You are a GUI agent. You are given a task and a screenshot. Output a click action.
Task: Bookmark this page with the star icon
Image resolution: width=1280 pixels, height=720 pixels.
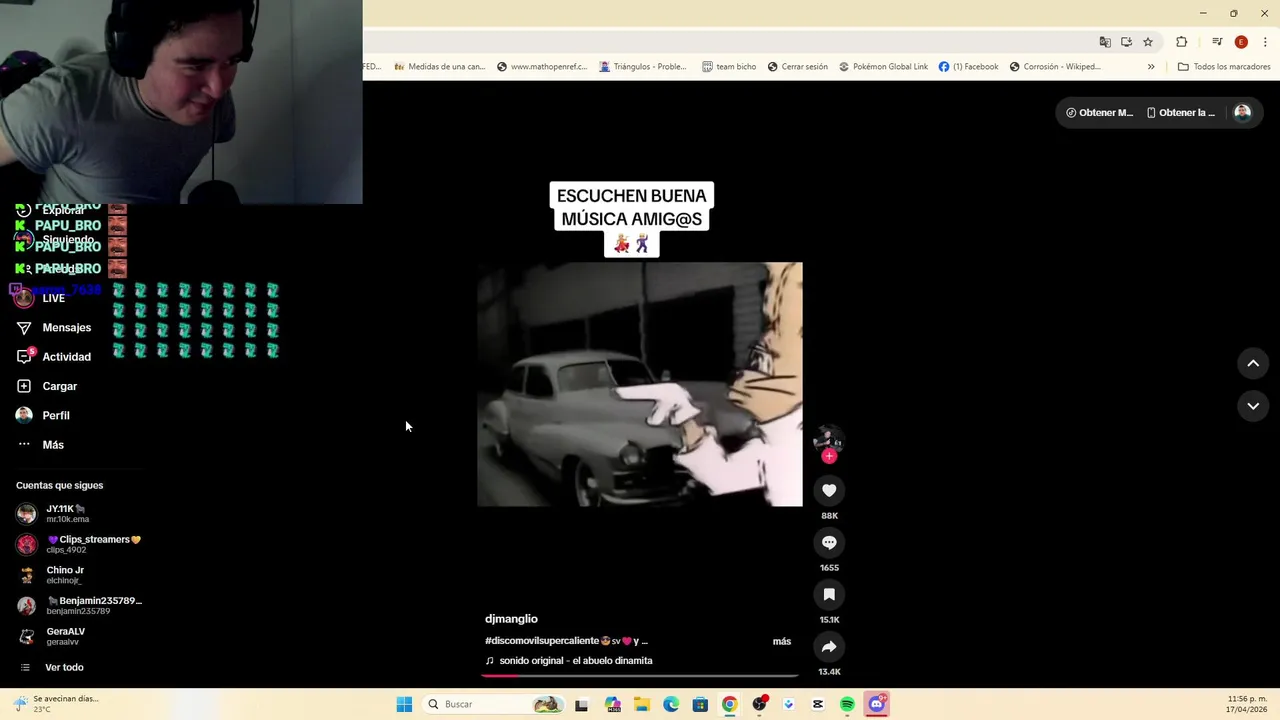click(1148, 42)
